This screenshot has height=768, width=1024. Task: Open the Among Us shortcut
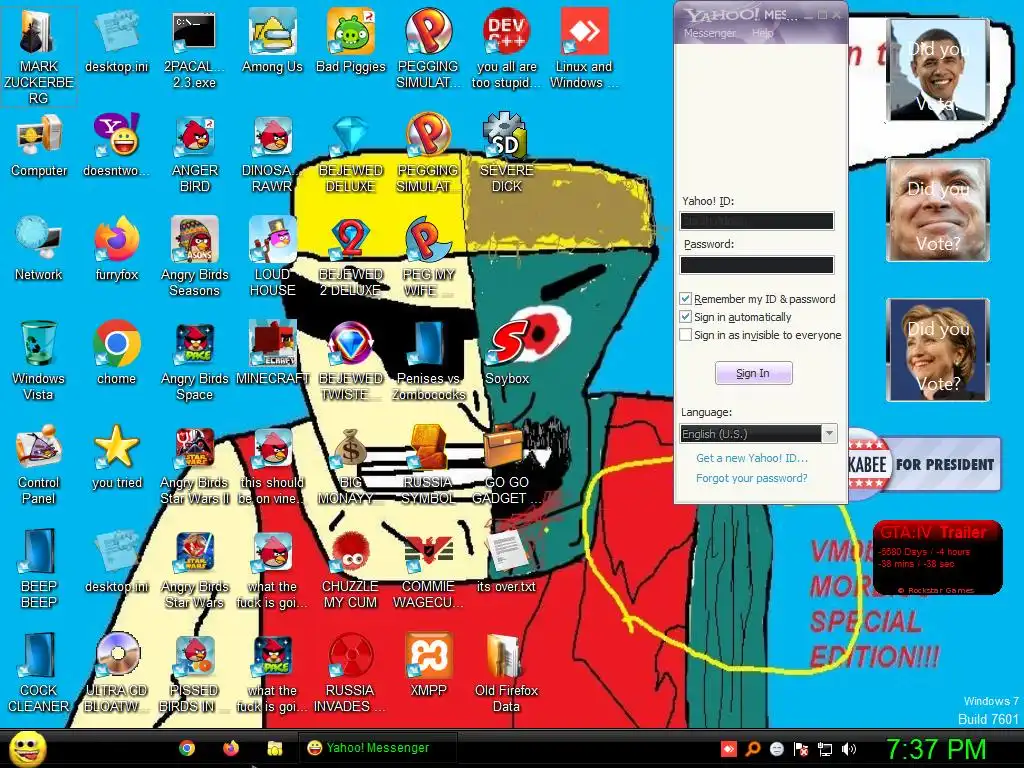[x=272, y=40]
